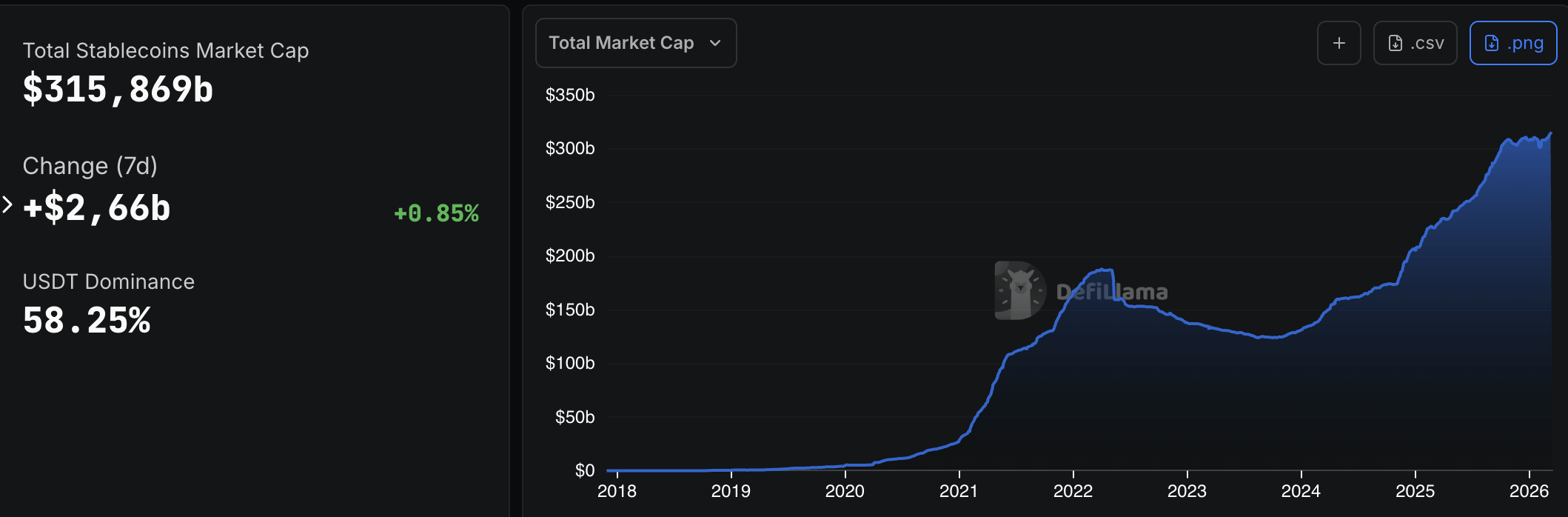Click the Total Stablecoins Market Cap label

[166, 50]
